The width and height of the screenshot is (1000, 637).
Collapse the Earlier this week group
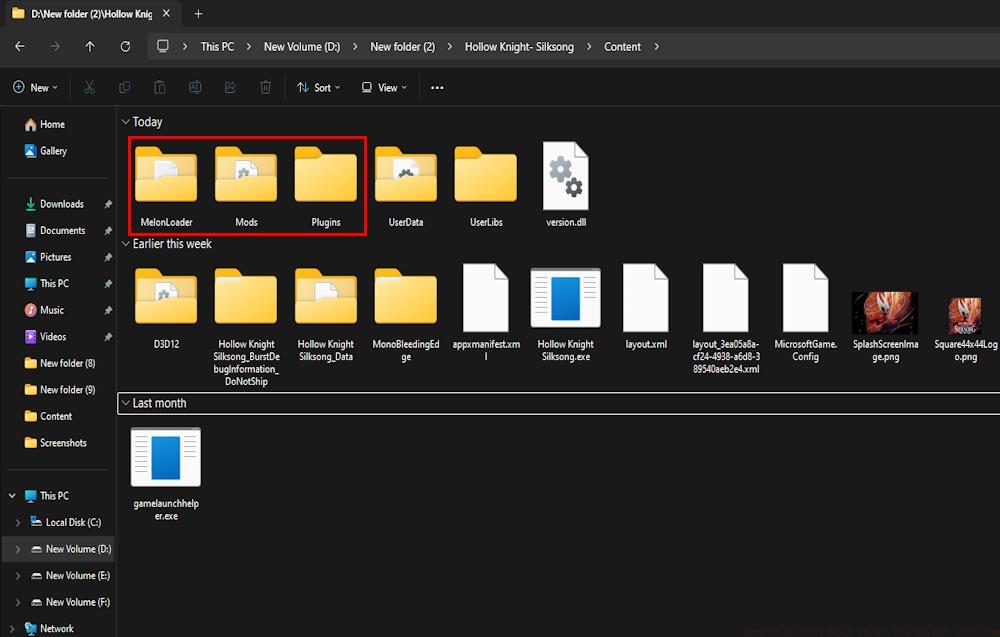coord(126,243)
